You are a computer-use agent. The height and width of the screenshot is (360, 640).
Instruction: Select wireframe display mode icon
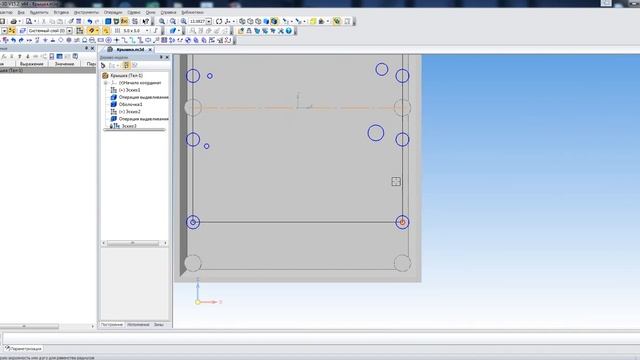(x=242, y=21)
